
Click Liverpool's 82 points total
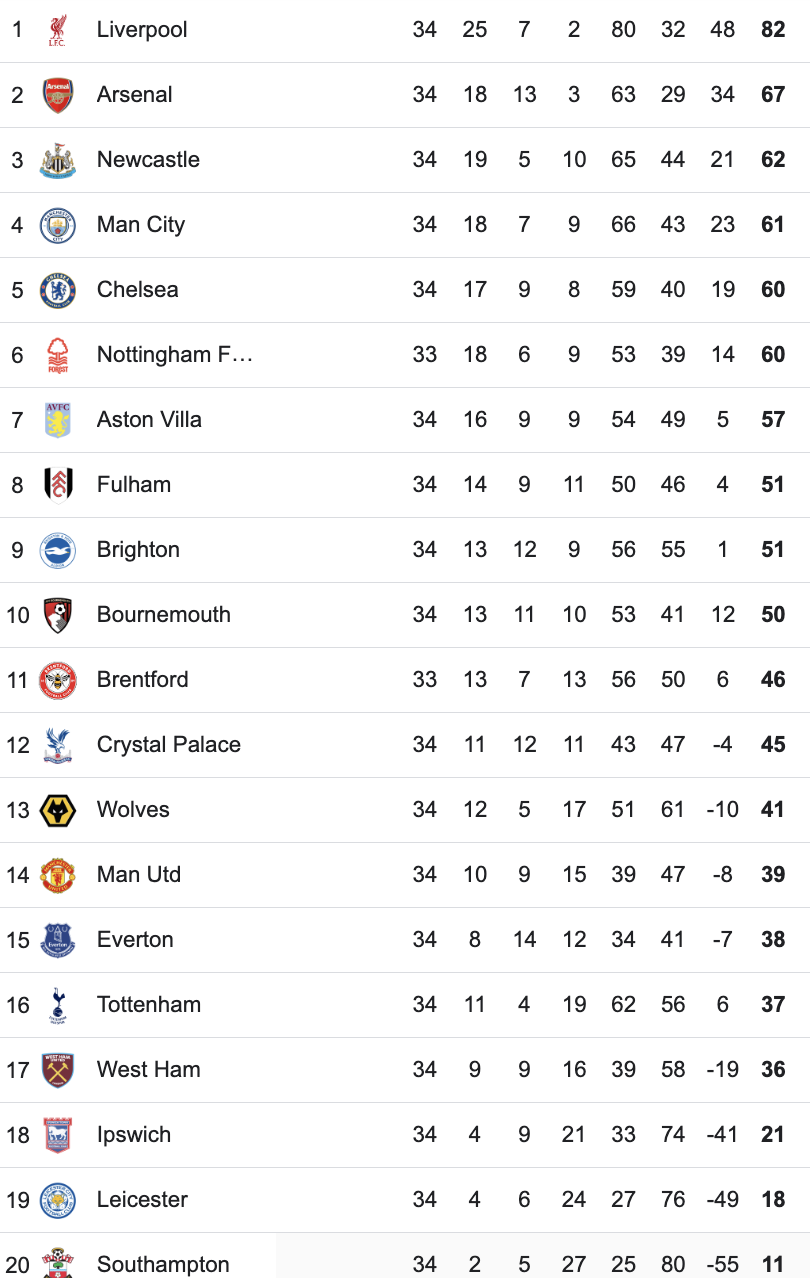click(773, 30)
